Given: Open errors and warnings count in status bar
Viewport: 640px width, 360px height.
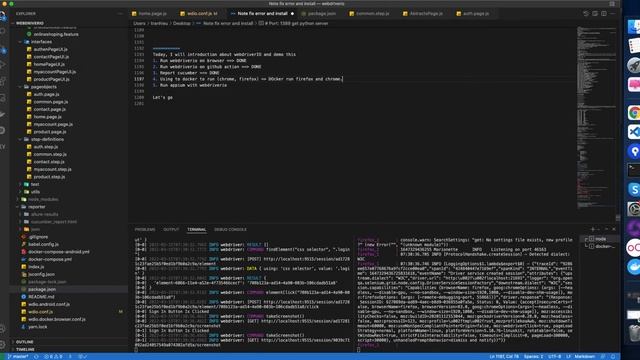Looking at the screenshot, I should [53, 356].
